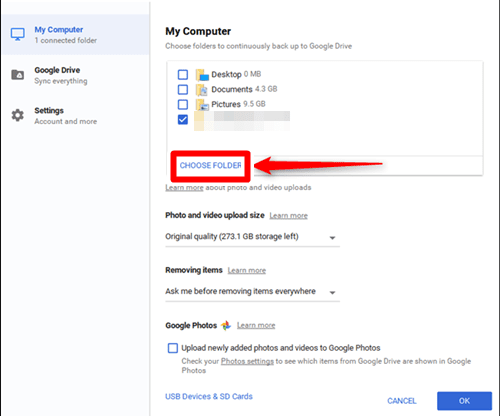Click the Settings gear icon
Screen dimensions: 500x416
coord(18,115)
